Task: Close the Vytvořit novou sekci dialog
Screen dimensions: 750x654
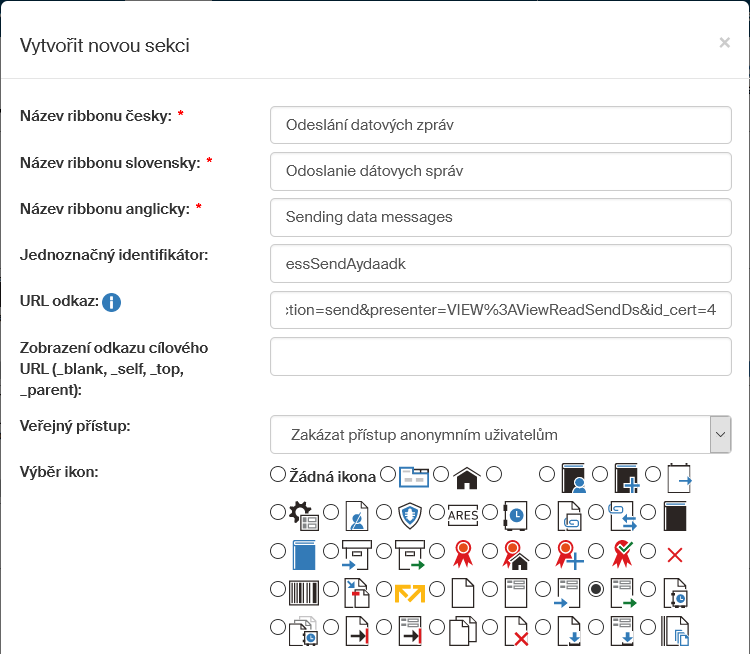Action: click(x=724, y=42)
